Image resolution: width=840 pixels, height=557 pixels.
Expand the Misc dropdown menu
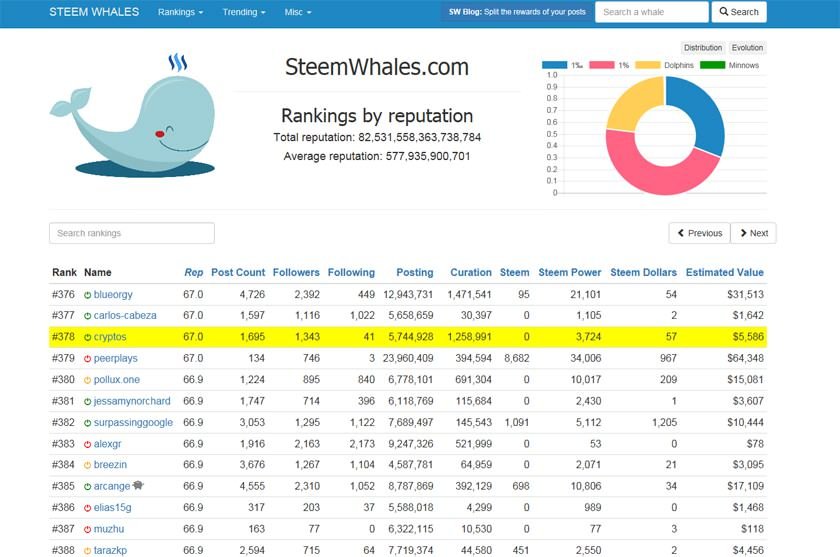pyautogui.click(x=298, y=12)
